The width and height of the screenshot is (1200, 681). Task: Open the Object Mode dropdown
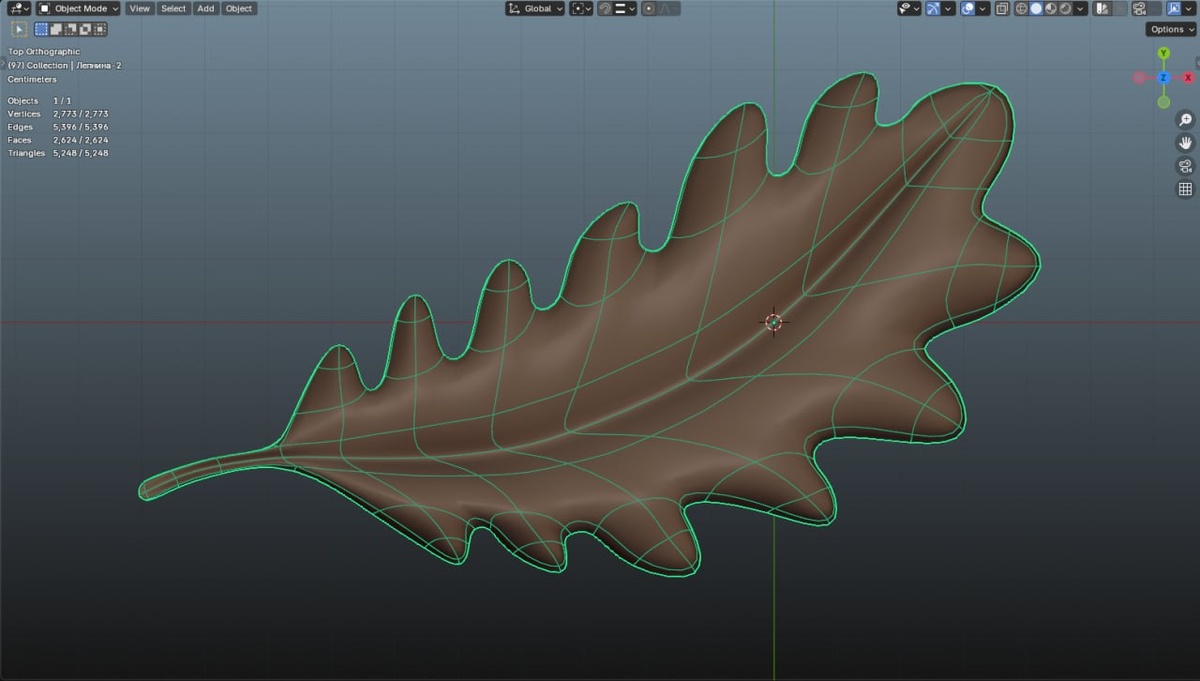(78, 8)
